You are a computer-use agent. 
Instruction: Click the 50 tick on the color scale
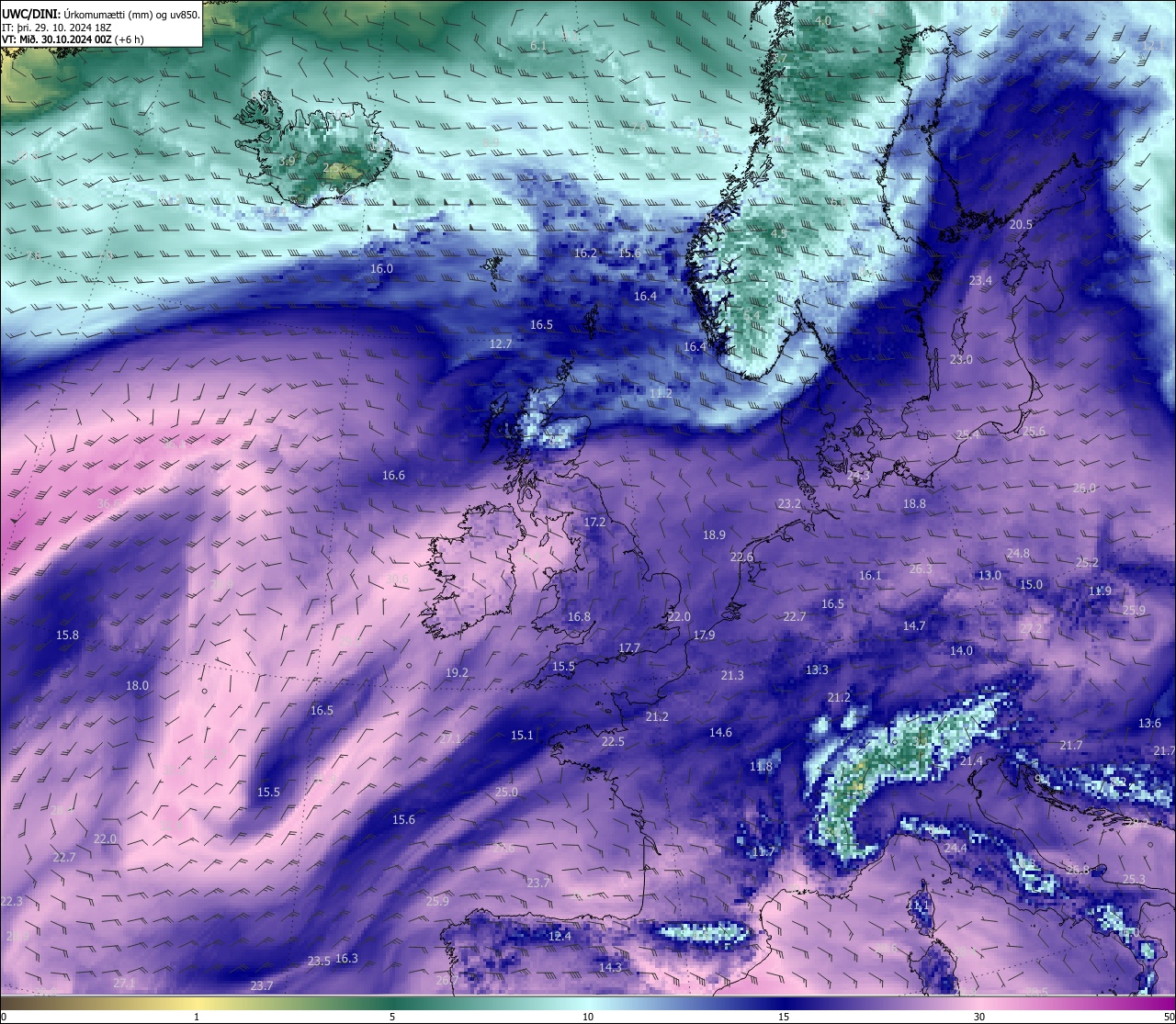pyautogui.click(x=1168, y=1017)
